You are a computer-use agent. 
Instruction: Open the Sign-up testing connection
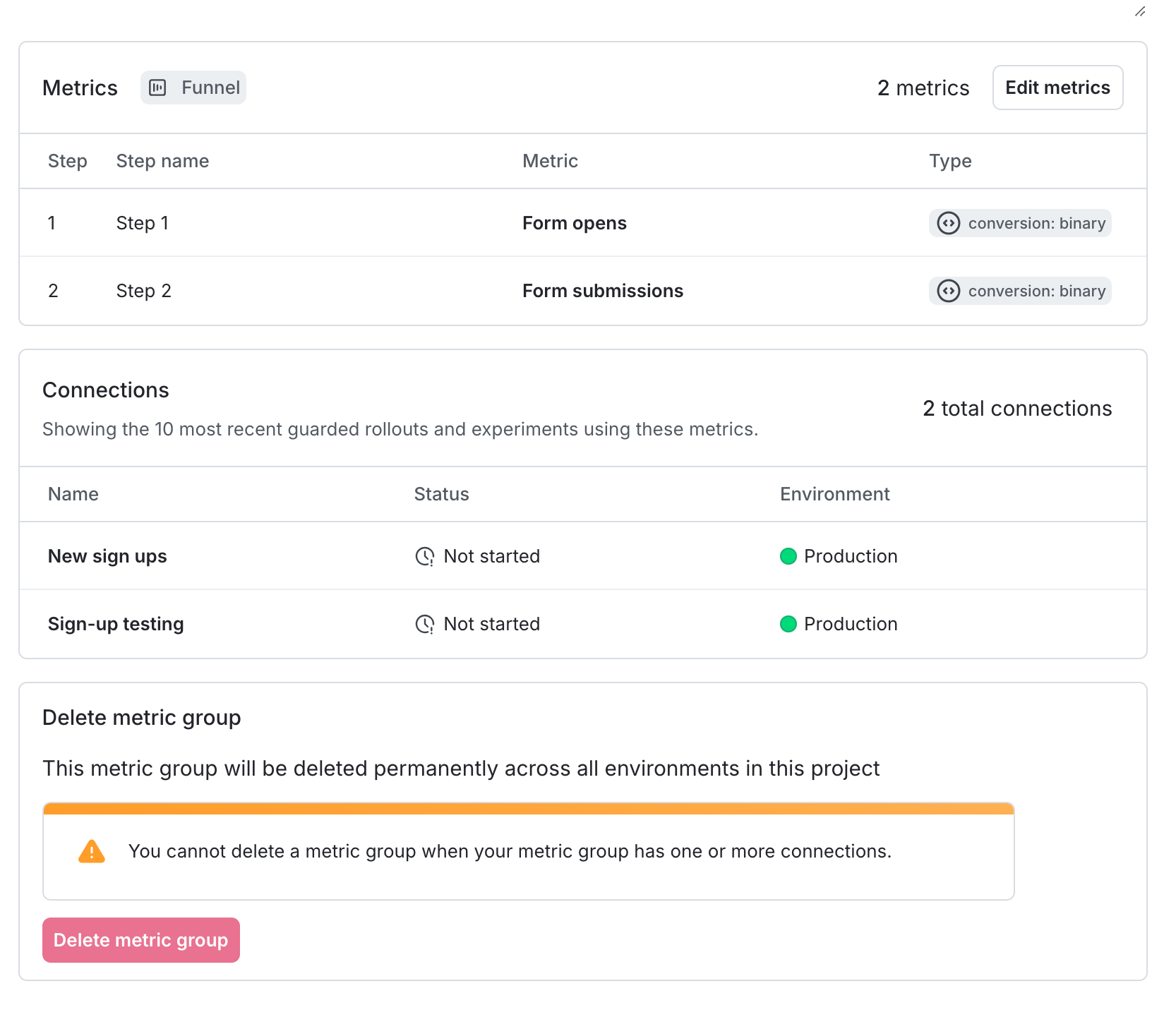pyautogui.click(x=116, y=624)
